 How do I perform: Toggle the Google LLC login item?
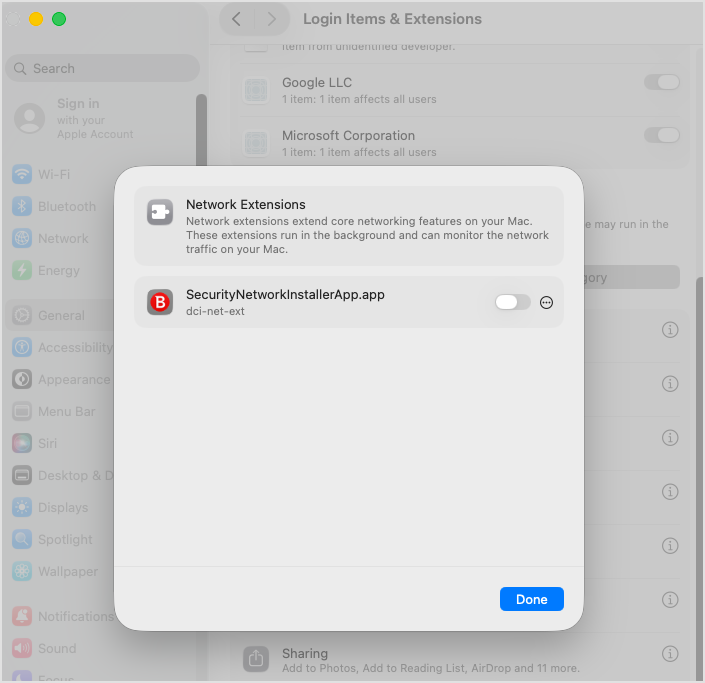tap(661, 82)
